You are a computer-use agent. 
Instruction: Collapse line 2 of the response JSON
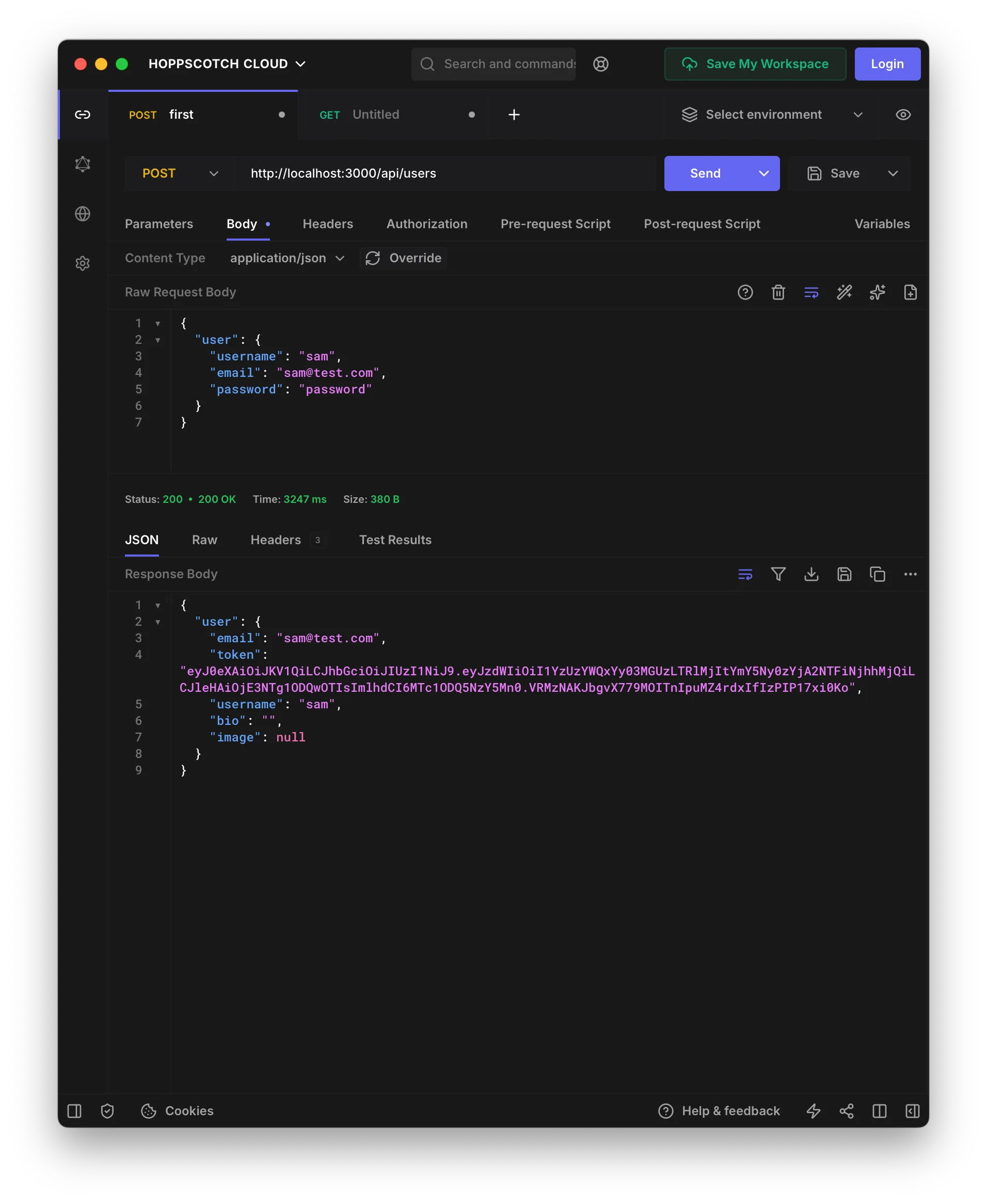coord(157,622)
